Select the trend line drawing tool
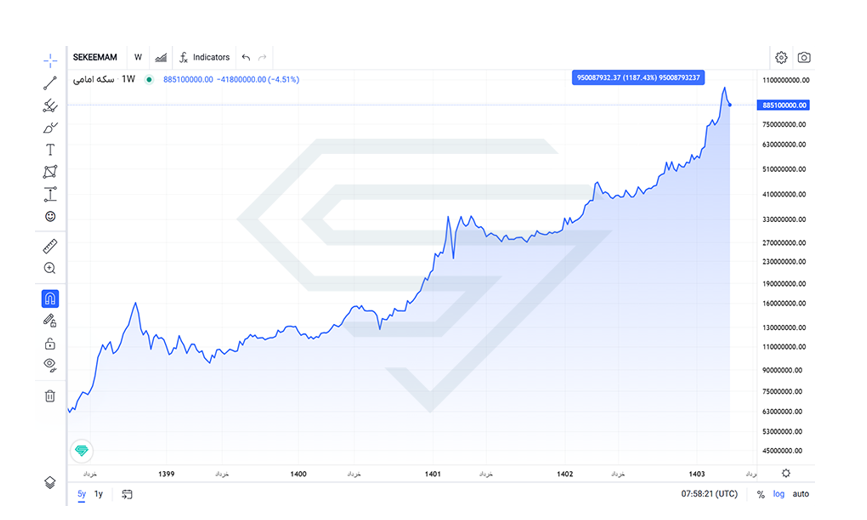 pyautogui.click(x=50, y=83)
